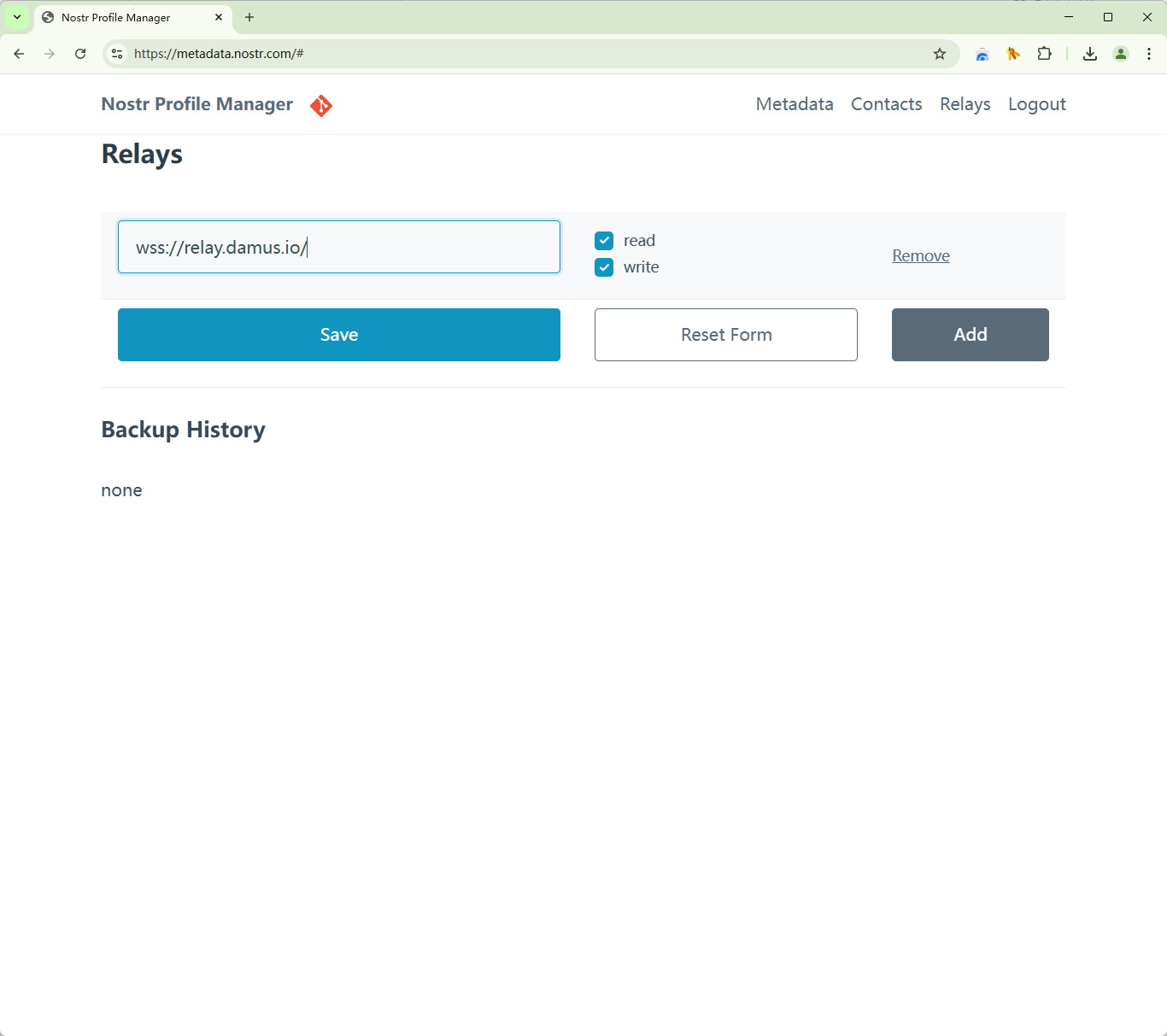
Task: View site information icon in address bar
Action: [x=118, y=54]
